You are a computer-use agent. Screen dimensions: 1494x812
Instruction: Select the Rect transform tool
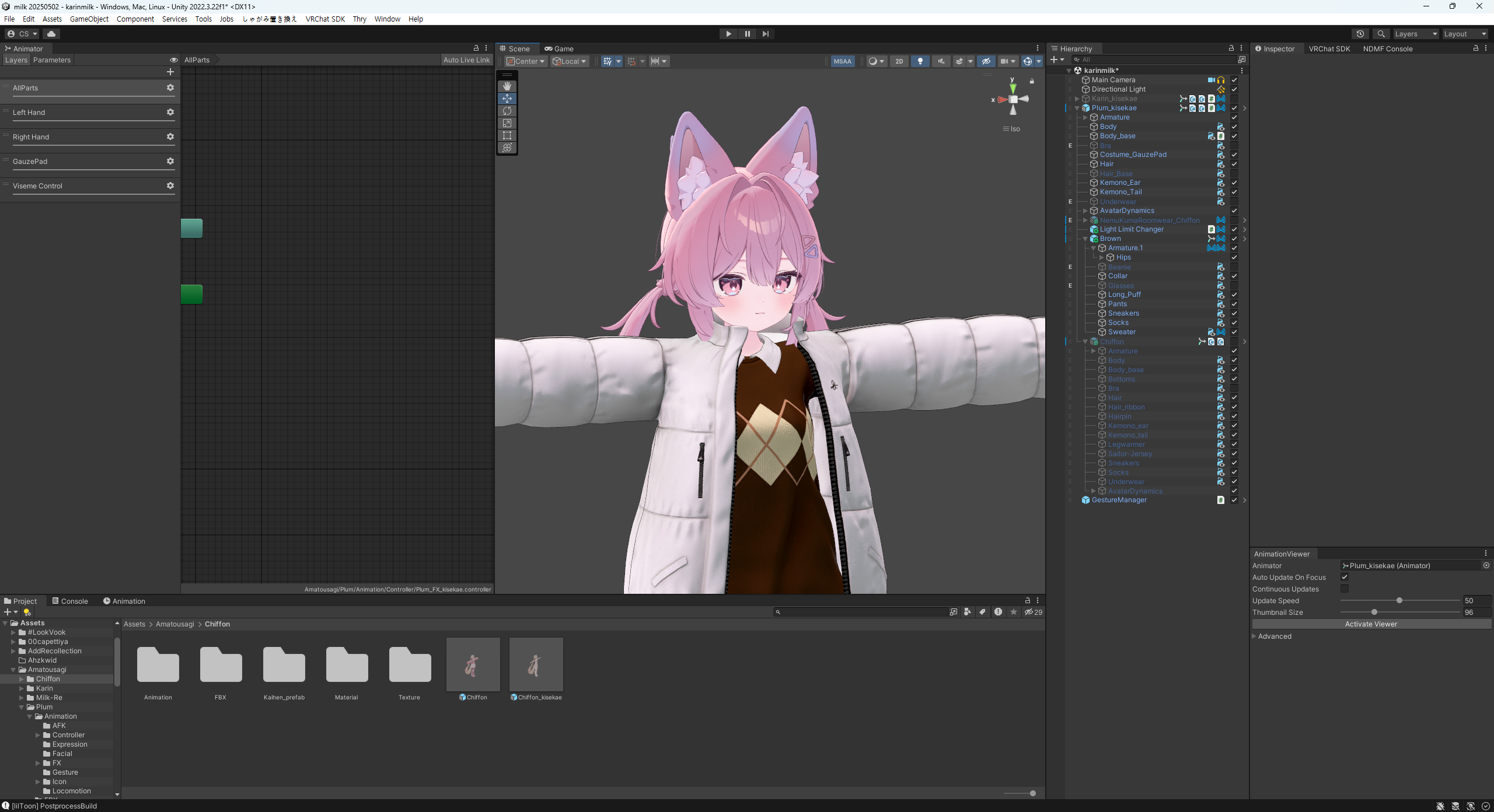click(x=507, y=135)
